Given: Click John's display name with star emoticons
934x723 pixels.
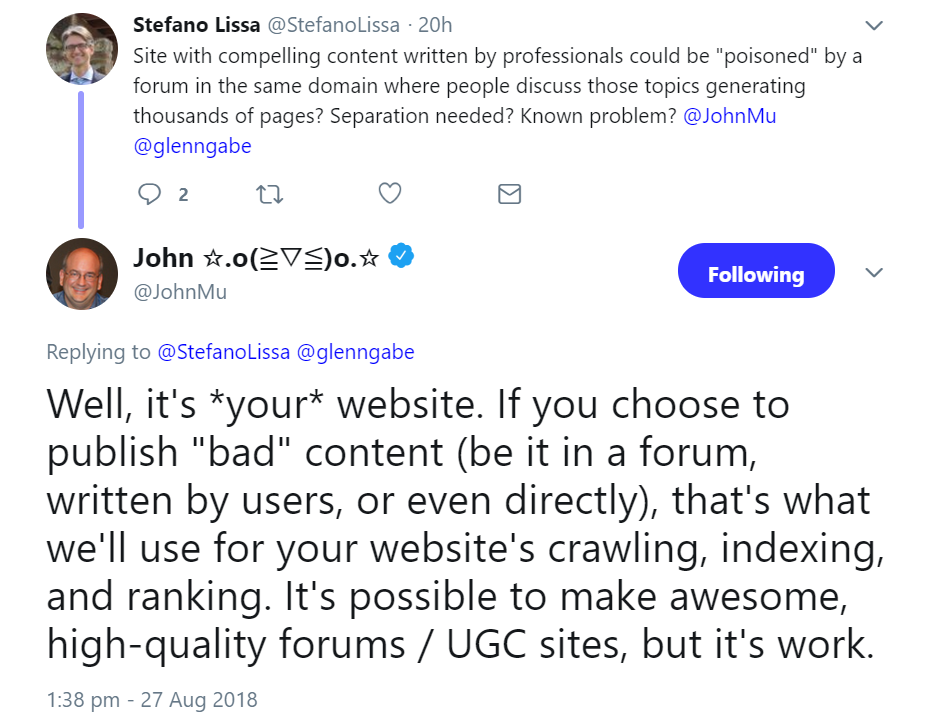Looking at the screenshot, I should [255, 257].
